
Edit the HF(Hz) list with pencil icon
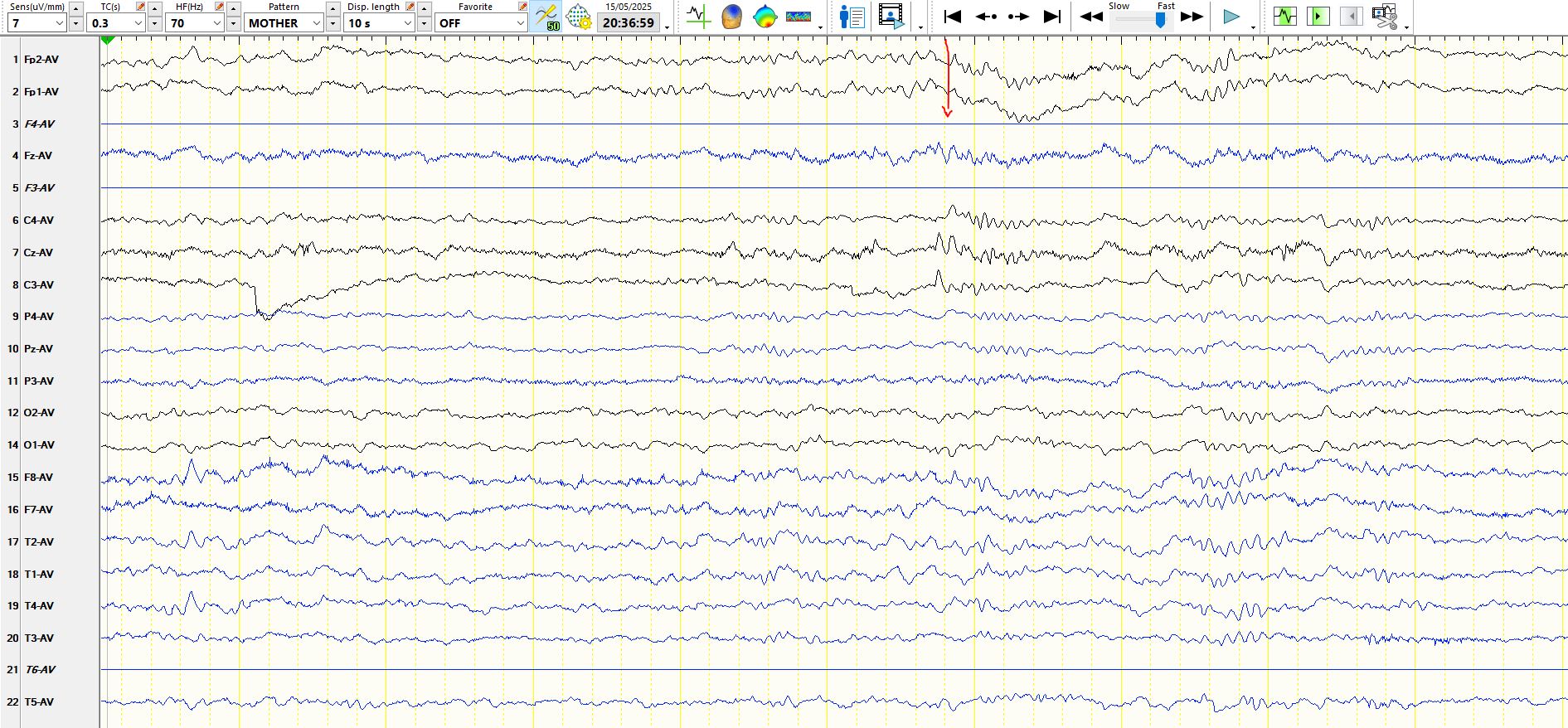219,7
